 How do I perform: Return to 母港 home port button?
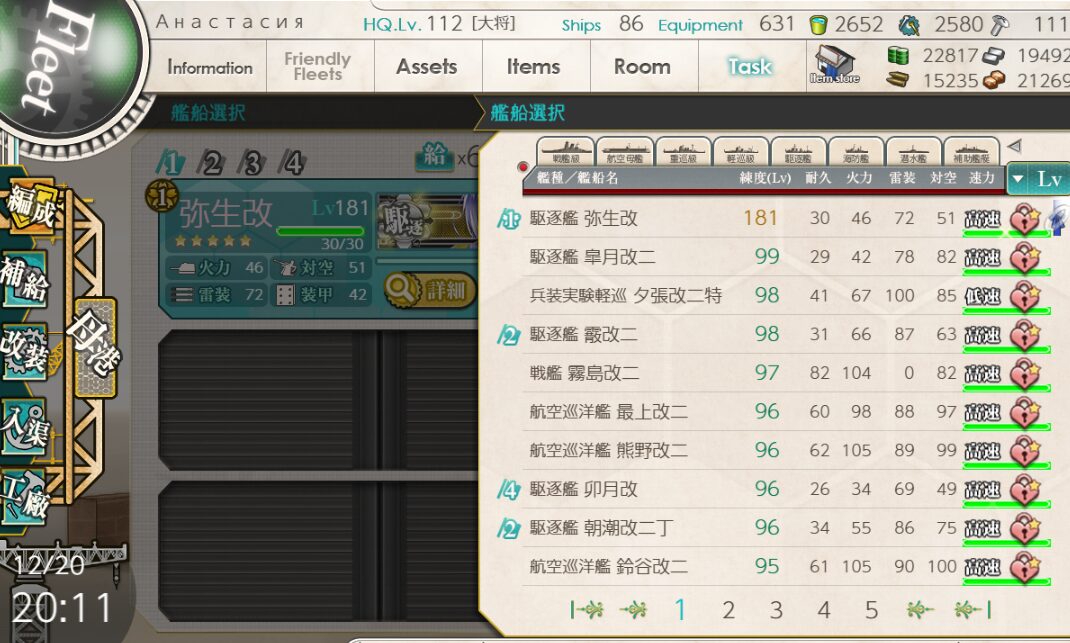click(x=94, y=347)
